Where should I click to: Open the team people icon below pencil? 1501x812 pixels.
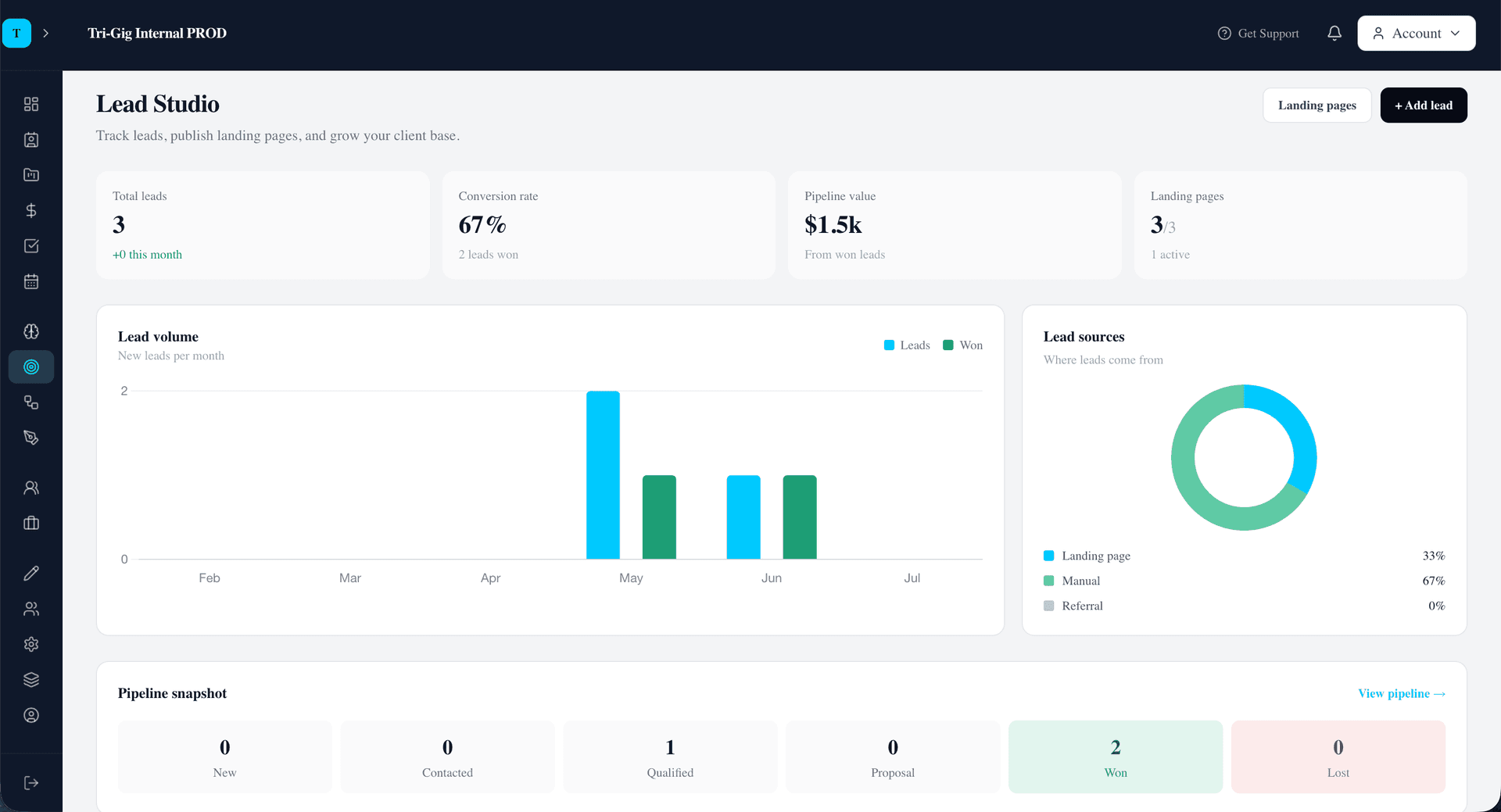pos(31,609)
